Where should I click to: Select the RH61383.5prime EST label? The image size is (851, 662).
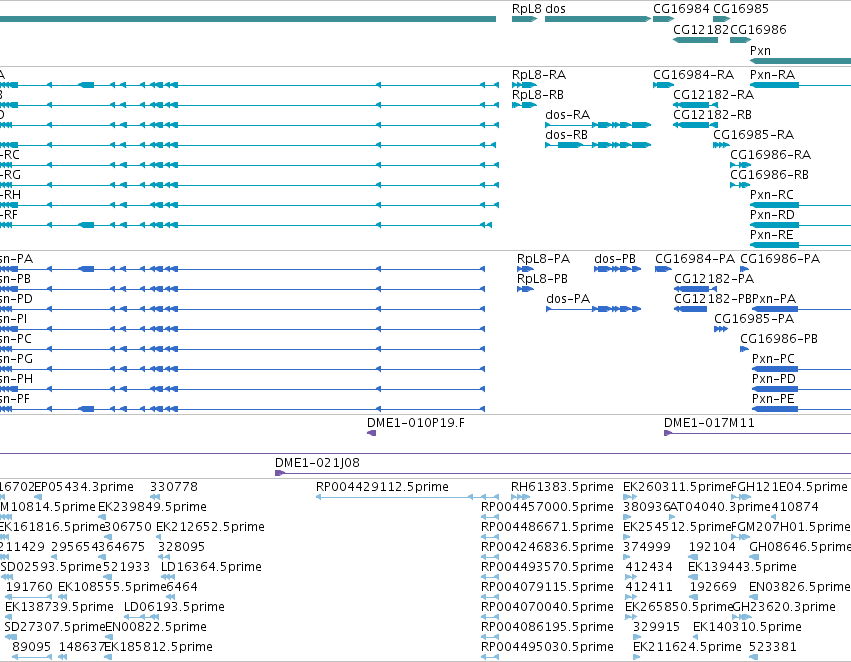click(563, 487)
